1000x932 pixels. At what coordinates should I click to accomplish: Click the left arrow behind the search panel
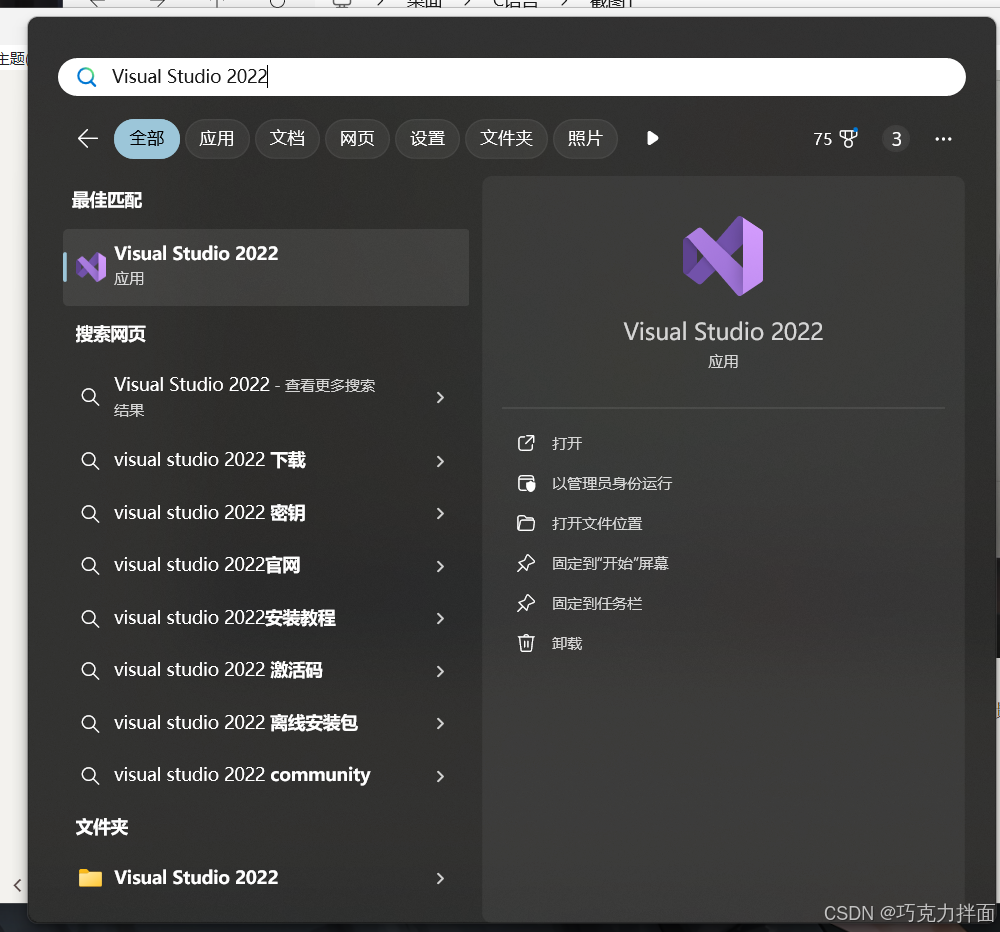tap(17, 885)
